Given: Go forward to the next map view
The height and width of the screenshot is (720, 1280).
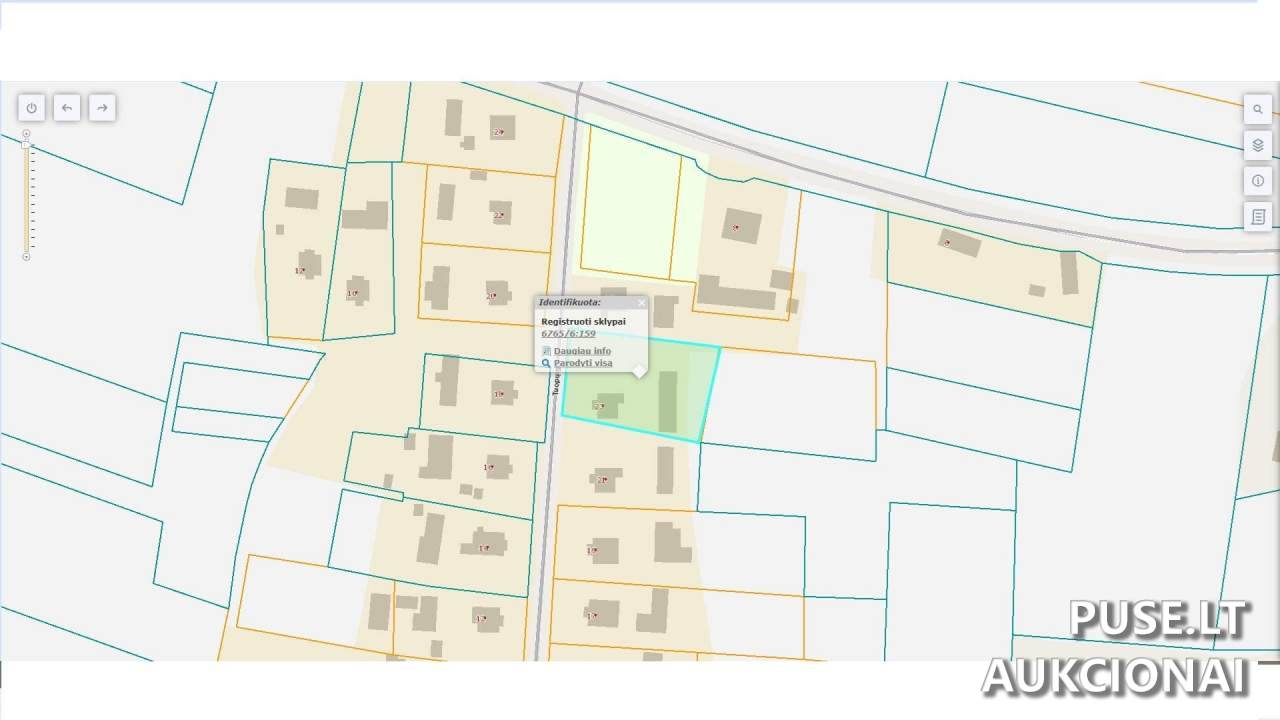Looking at the screenshot, I should (102, 108).
